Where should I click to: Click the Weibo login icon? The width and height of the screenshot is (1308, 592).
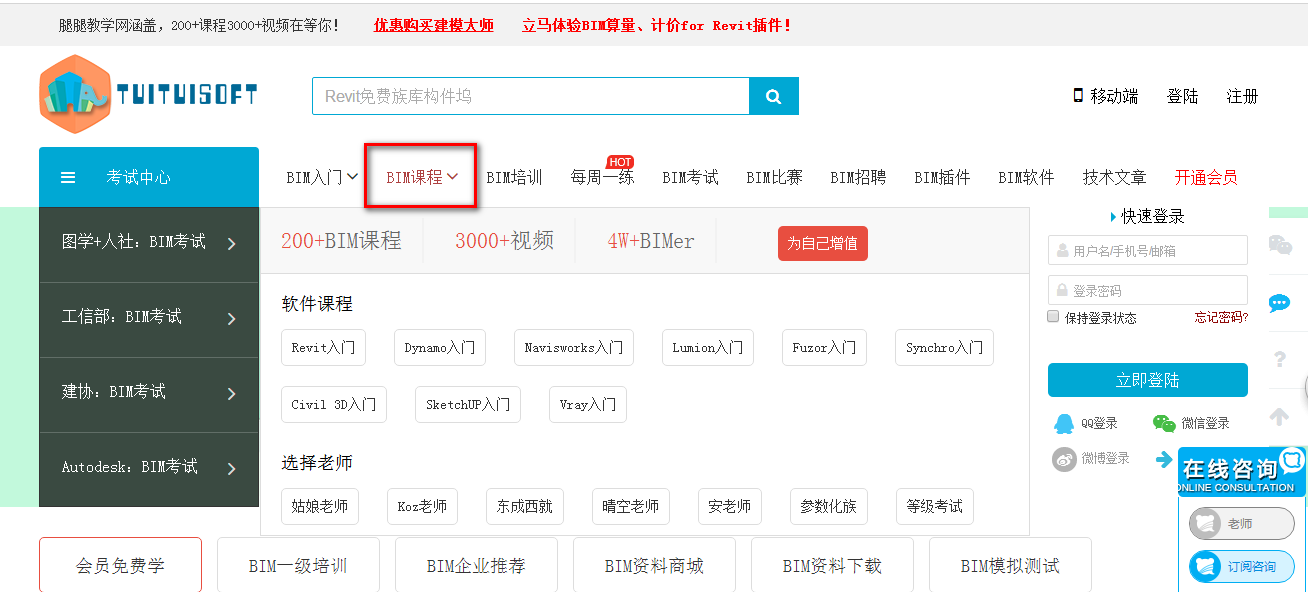pos(1064,459)
